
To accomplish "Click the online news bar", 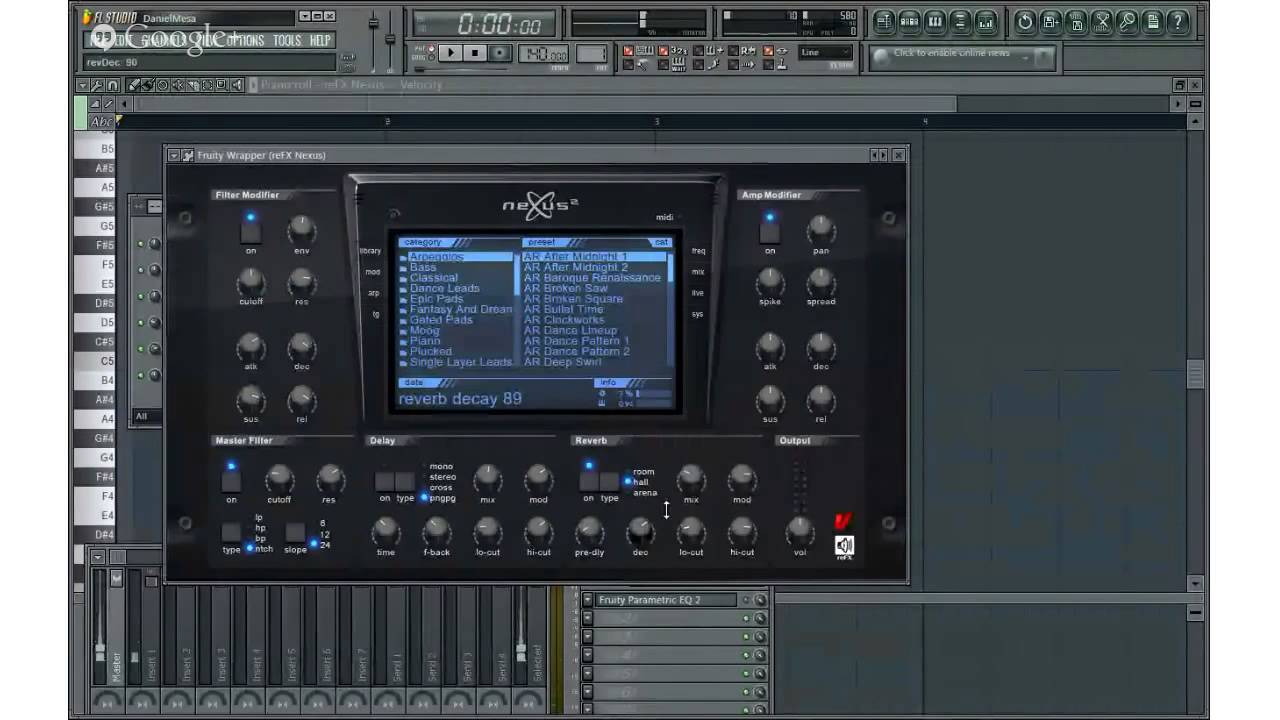I will point(962,56).
